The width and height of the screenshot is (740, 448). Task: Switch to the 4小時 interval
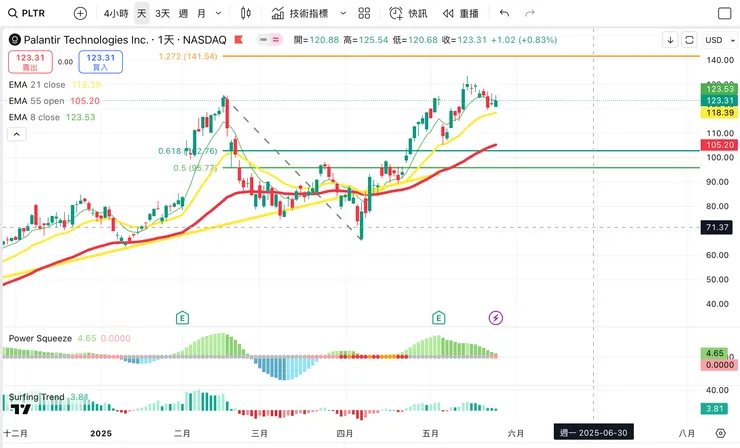click(x=115, y=13)
